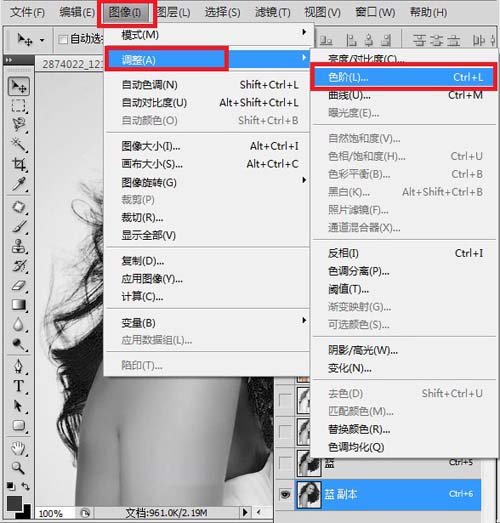Select the Rectangular Marquee tool

tap(18, 105)
